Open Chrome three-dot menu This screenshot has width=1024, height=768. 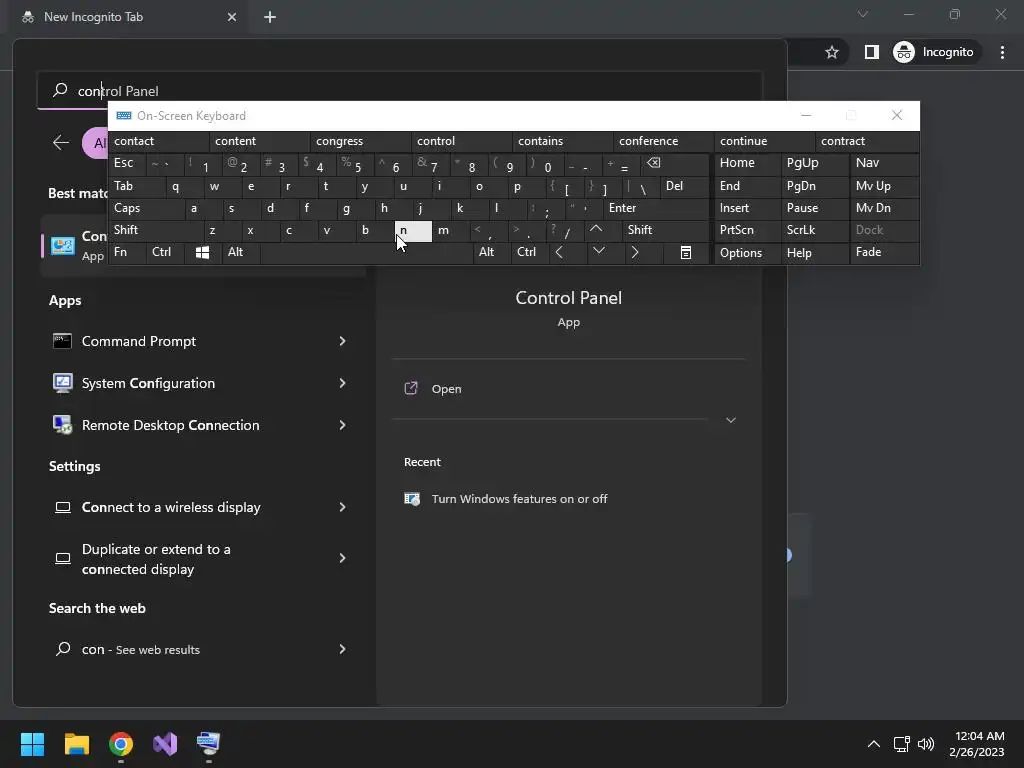(1002, 52)
